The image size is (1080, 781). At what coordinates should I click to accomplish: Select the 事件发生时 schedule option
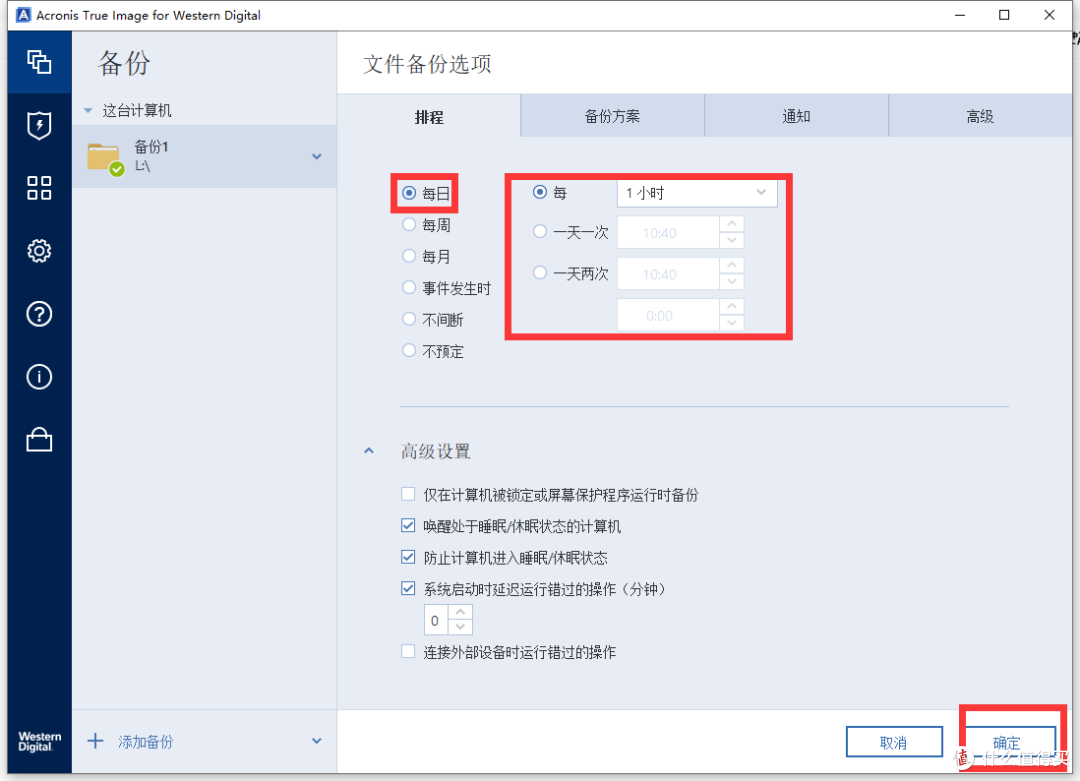coord(409,288)
